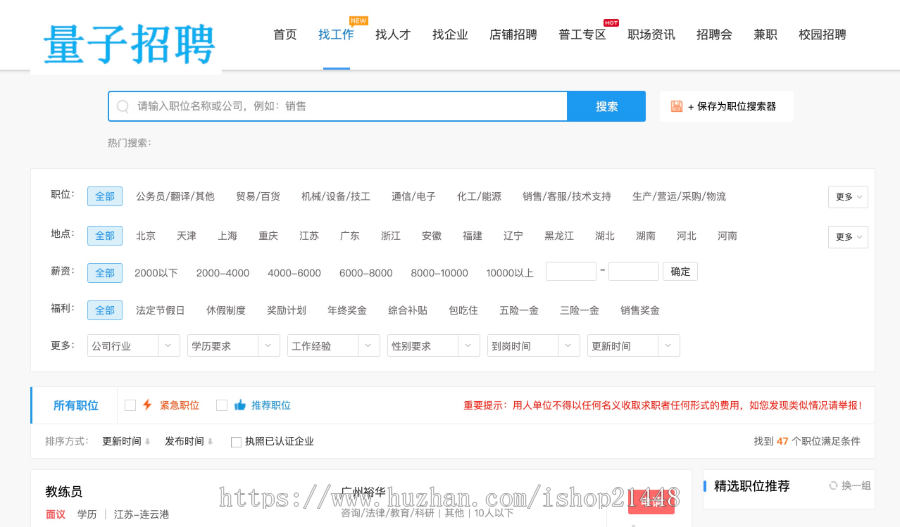The width and height of the screenshot is (900, 527).
Task: Click the sort arrow beside 更新时间
Action: (x=148, y=441)
